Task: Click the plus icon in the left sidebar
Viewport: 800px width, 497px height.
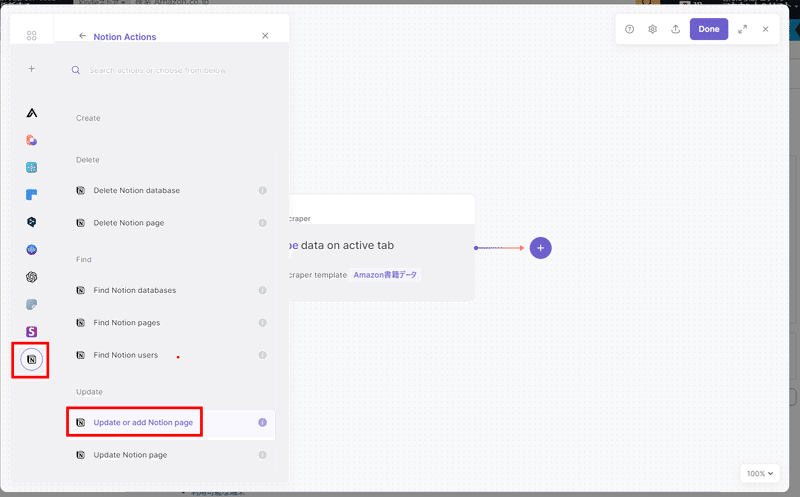Action: (32, 69)
